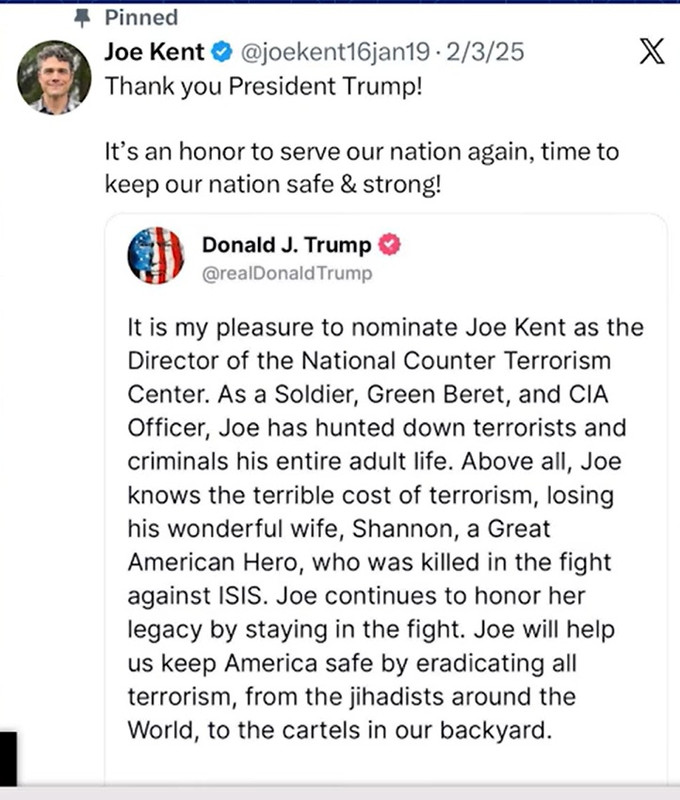Open Joe Kent's round profile photo
680x800 pixels.
(x=54, y=78)
